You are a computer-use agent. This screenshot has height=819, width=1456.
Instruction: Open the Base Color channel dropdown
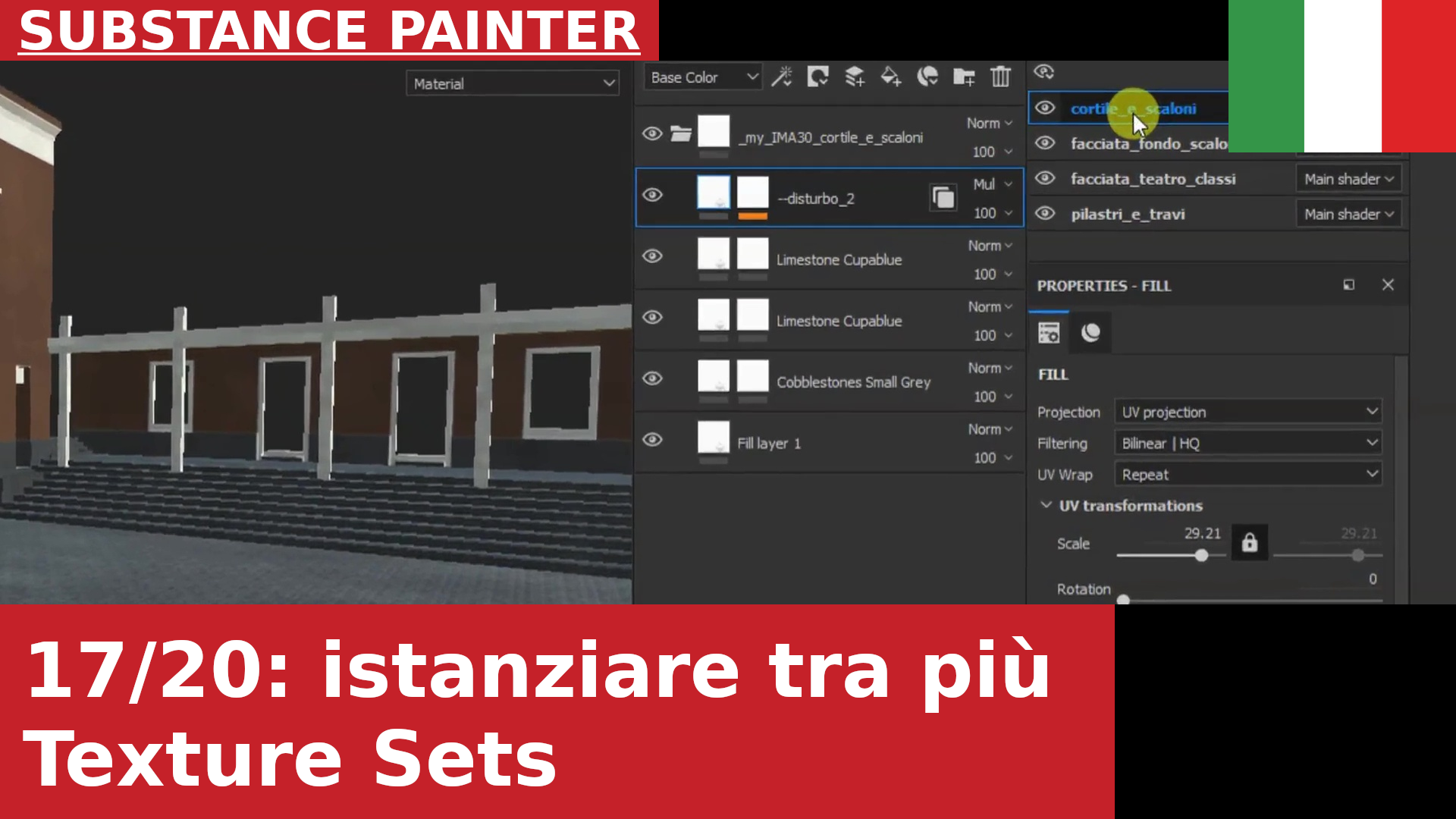tap(702, 77)
